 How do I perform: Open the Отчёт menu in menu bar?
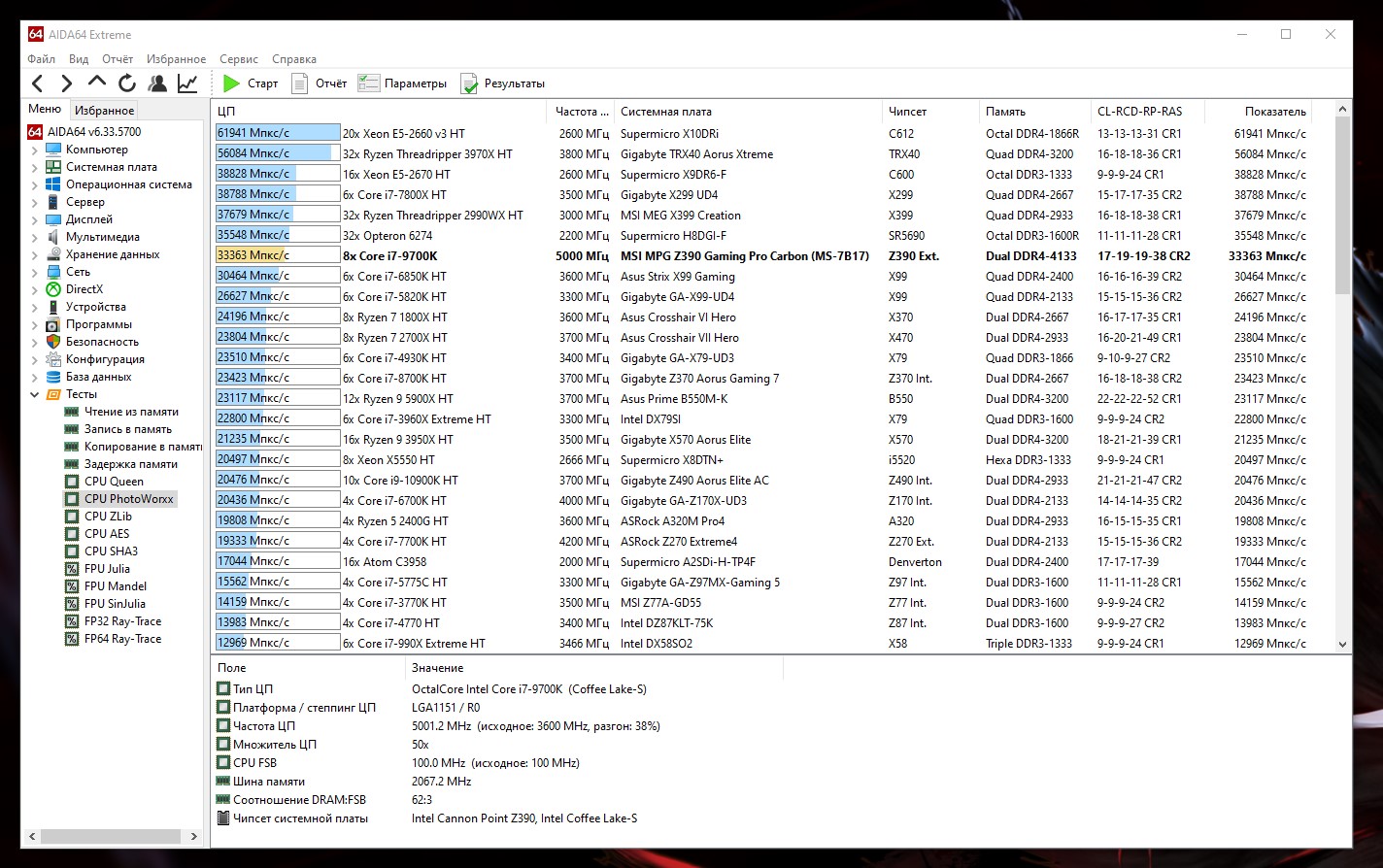point(118,59)
